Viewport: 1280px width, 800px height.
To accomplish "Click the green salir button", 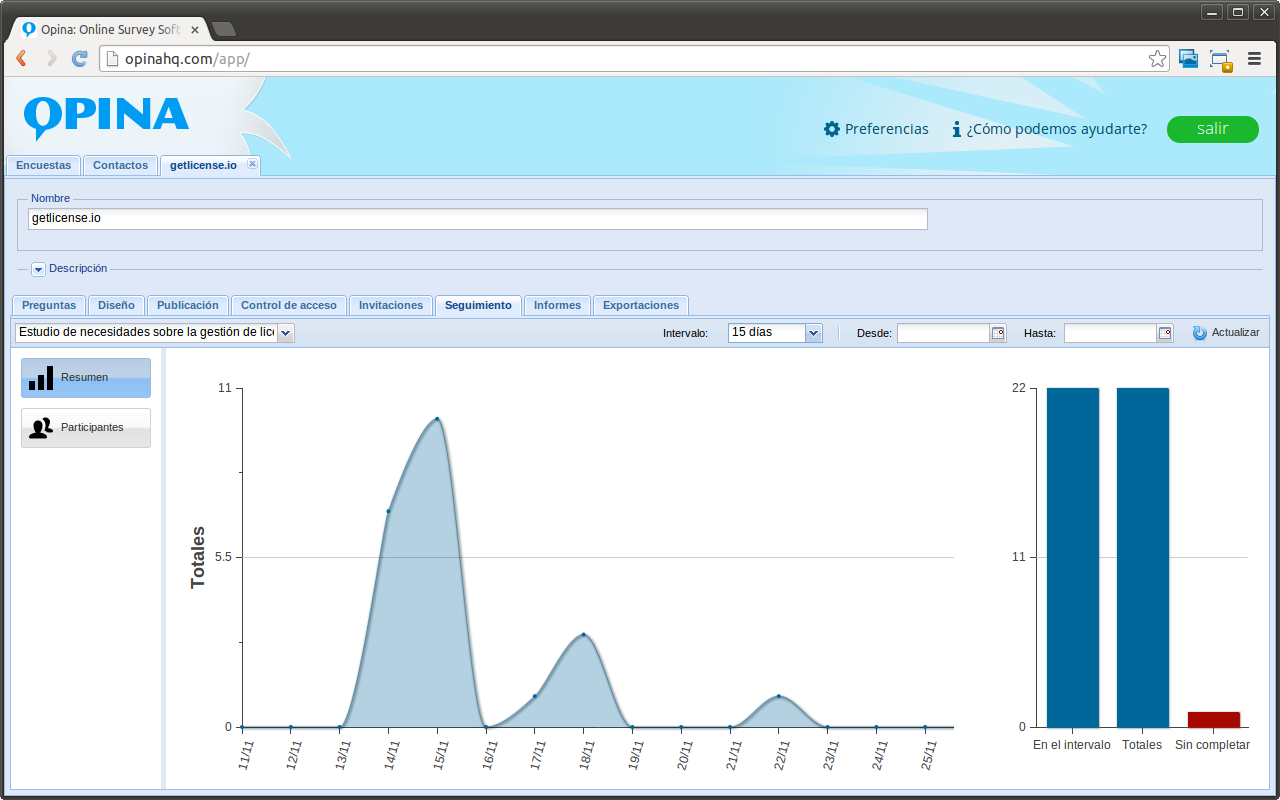I will point(1212,129).
